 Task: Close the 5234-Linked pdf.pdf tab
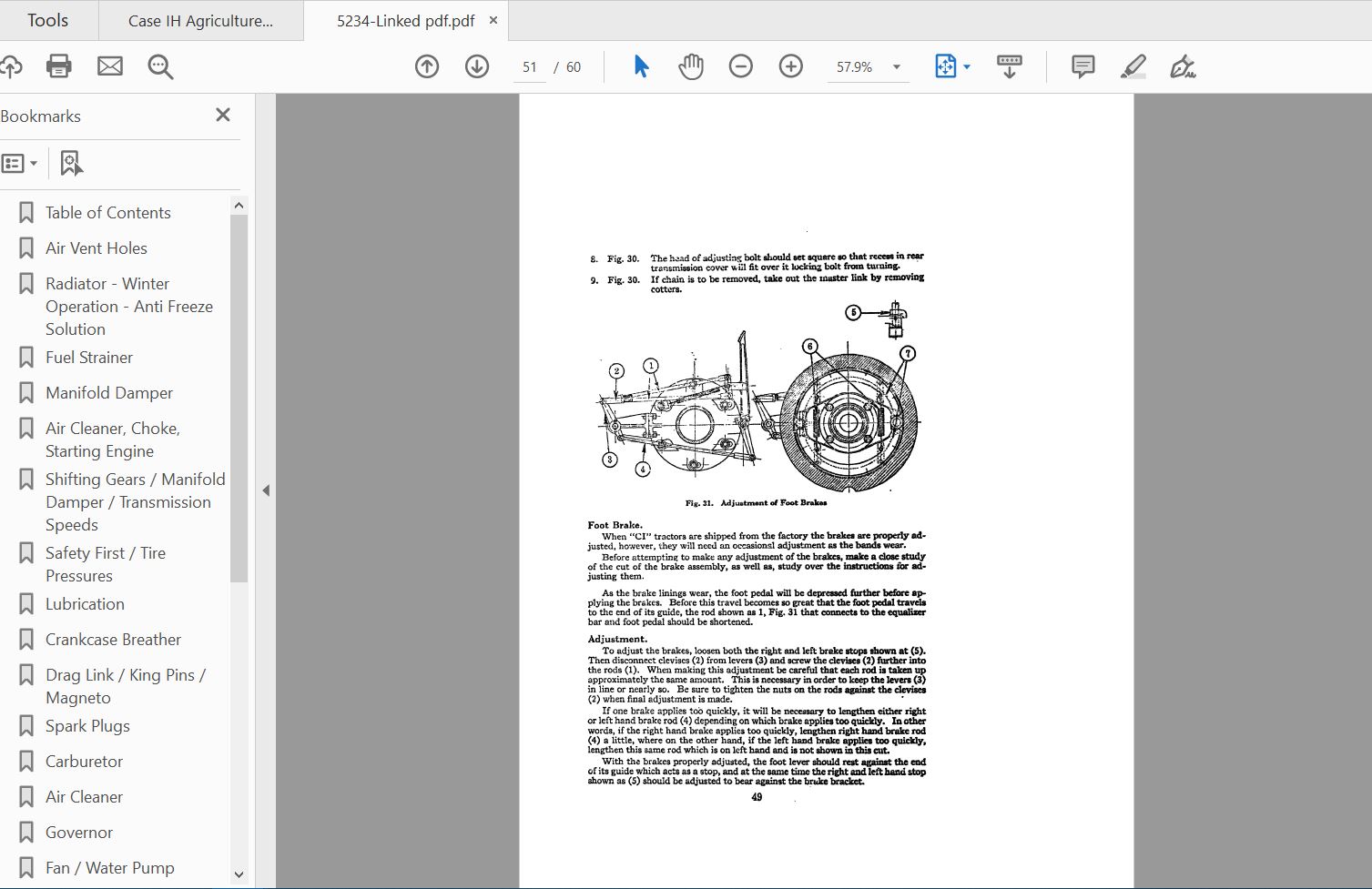(493, 20)
